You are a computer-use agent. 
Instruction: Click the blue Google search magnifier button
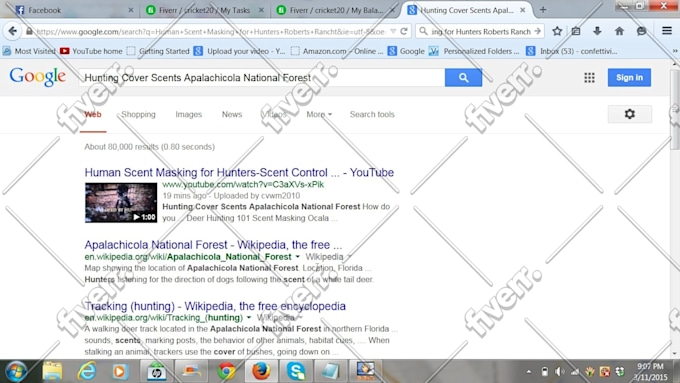463,78
